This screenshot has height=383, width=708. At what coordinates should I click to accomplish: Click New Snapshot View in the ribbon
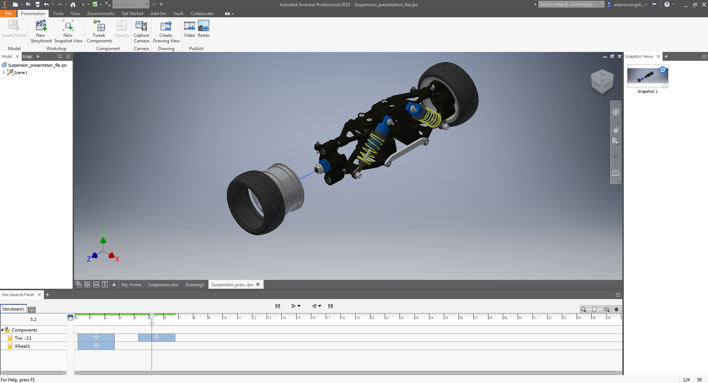pos(68,31)
